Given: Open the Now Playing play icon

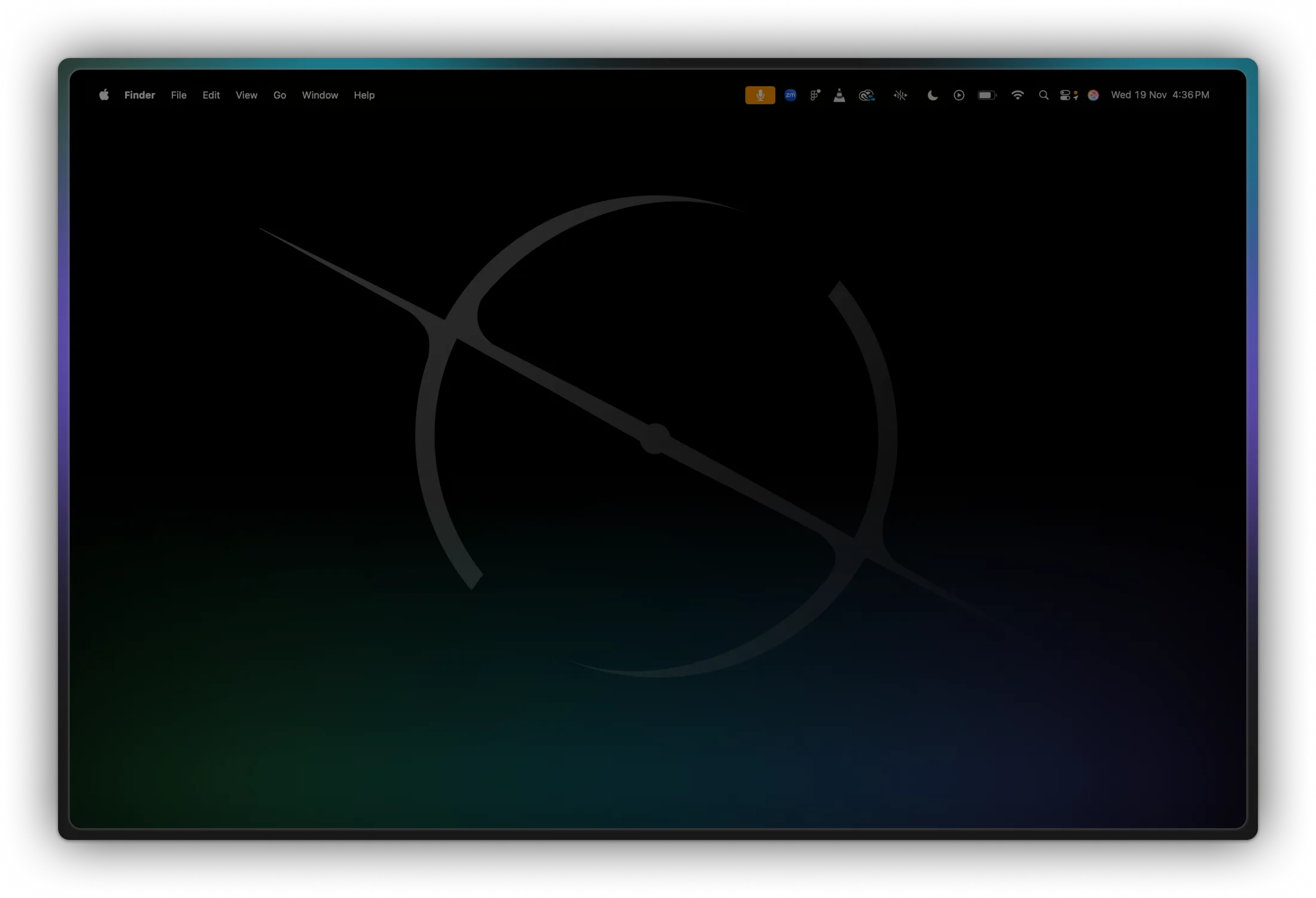Looking at the screenshot, I should point(959,95).
